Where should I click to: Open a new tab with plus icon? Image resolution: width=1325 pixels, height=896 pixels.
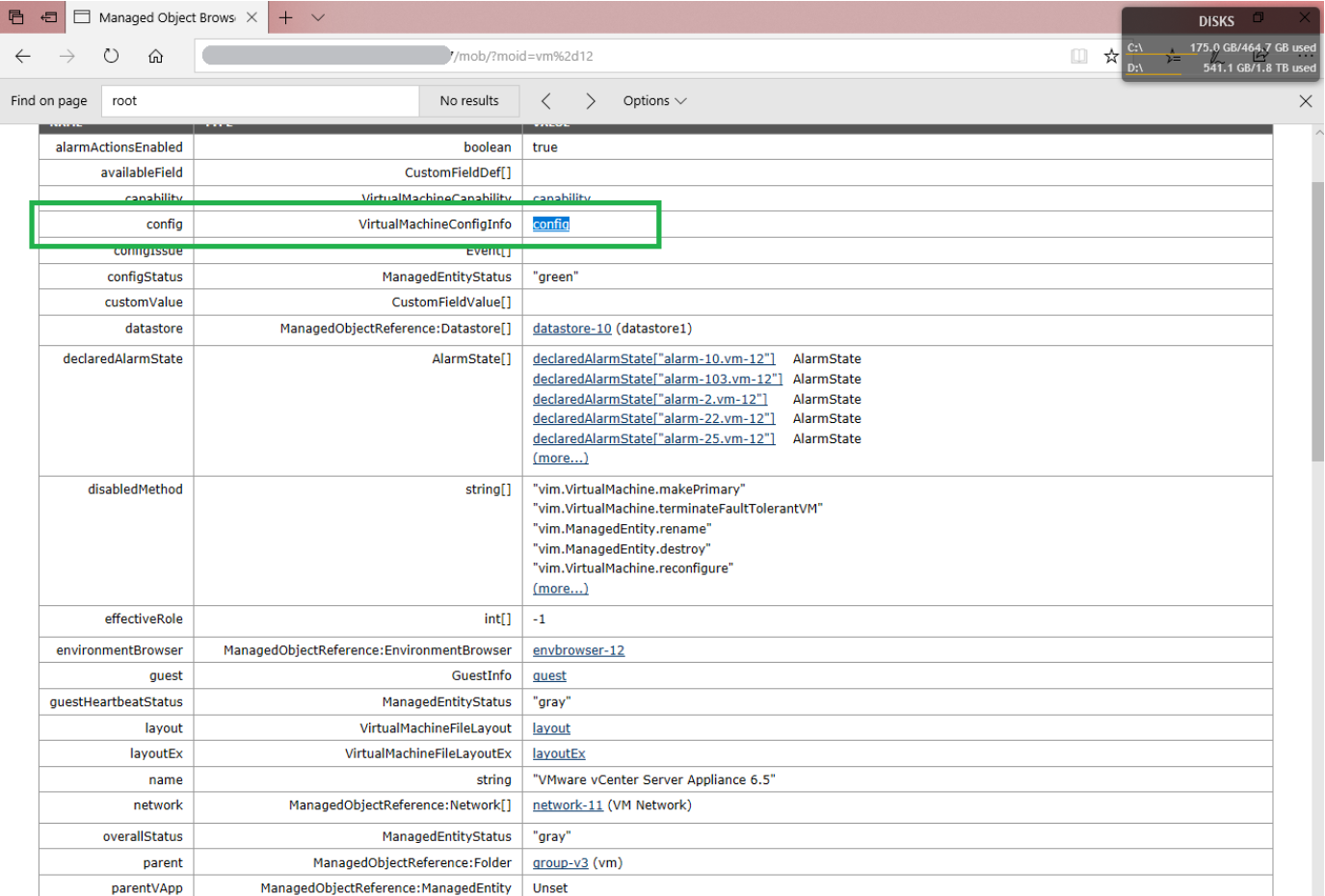pos(285,17)
